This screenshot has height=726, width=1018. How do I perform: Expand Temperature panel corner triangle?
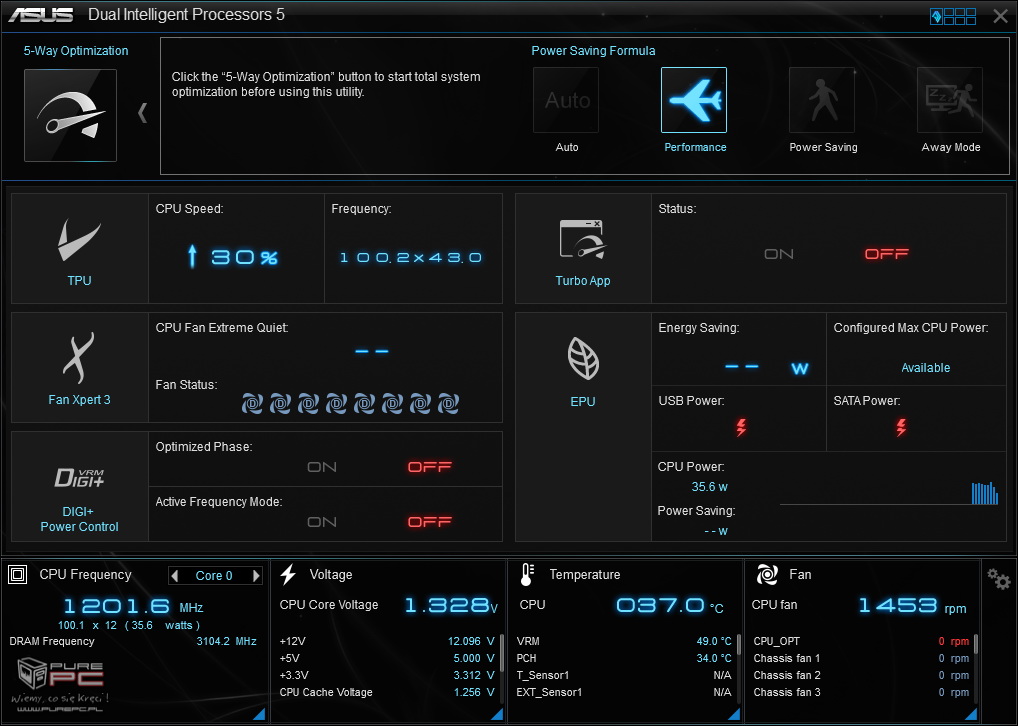pos(734,714)
